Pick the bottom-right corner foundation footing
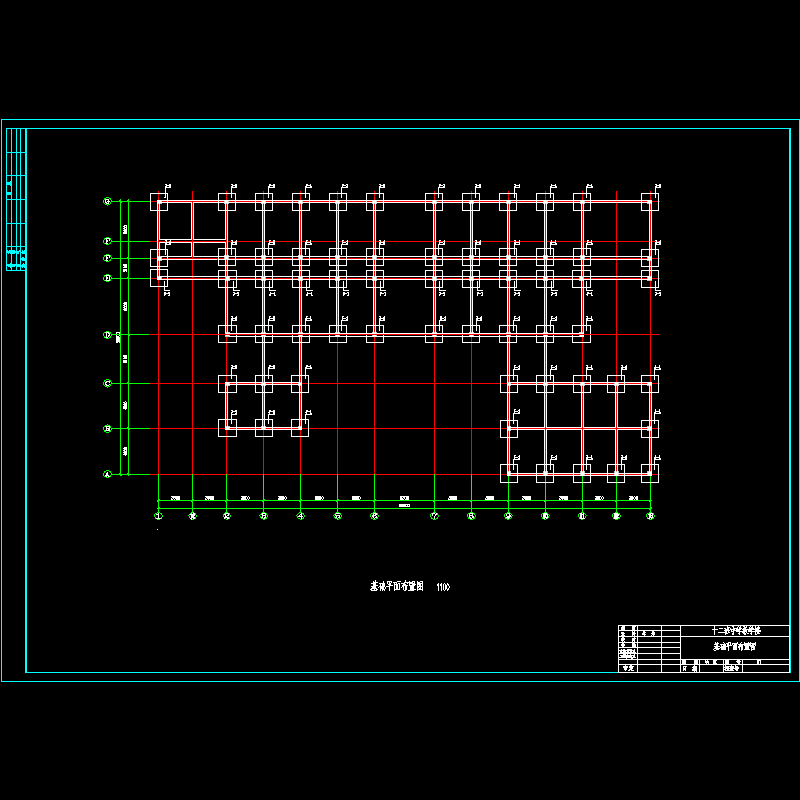 [650, 474]
